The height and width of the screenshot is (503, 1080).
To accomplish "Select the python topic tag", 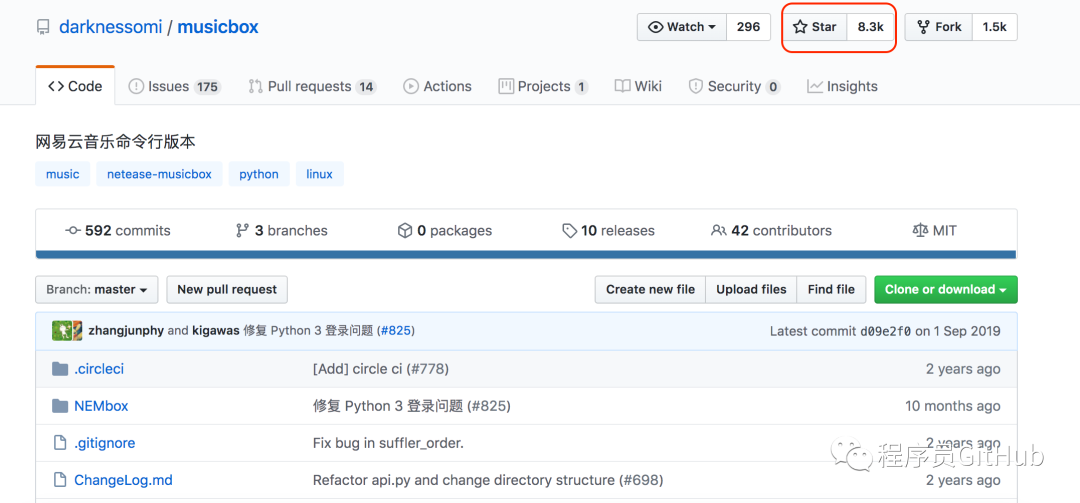I will [x=259, y=174].
